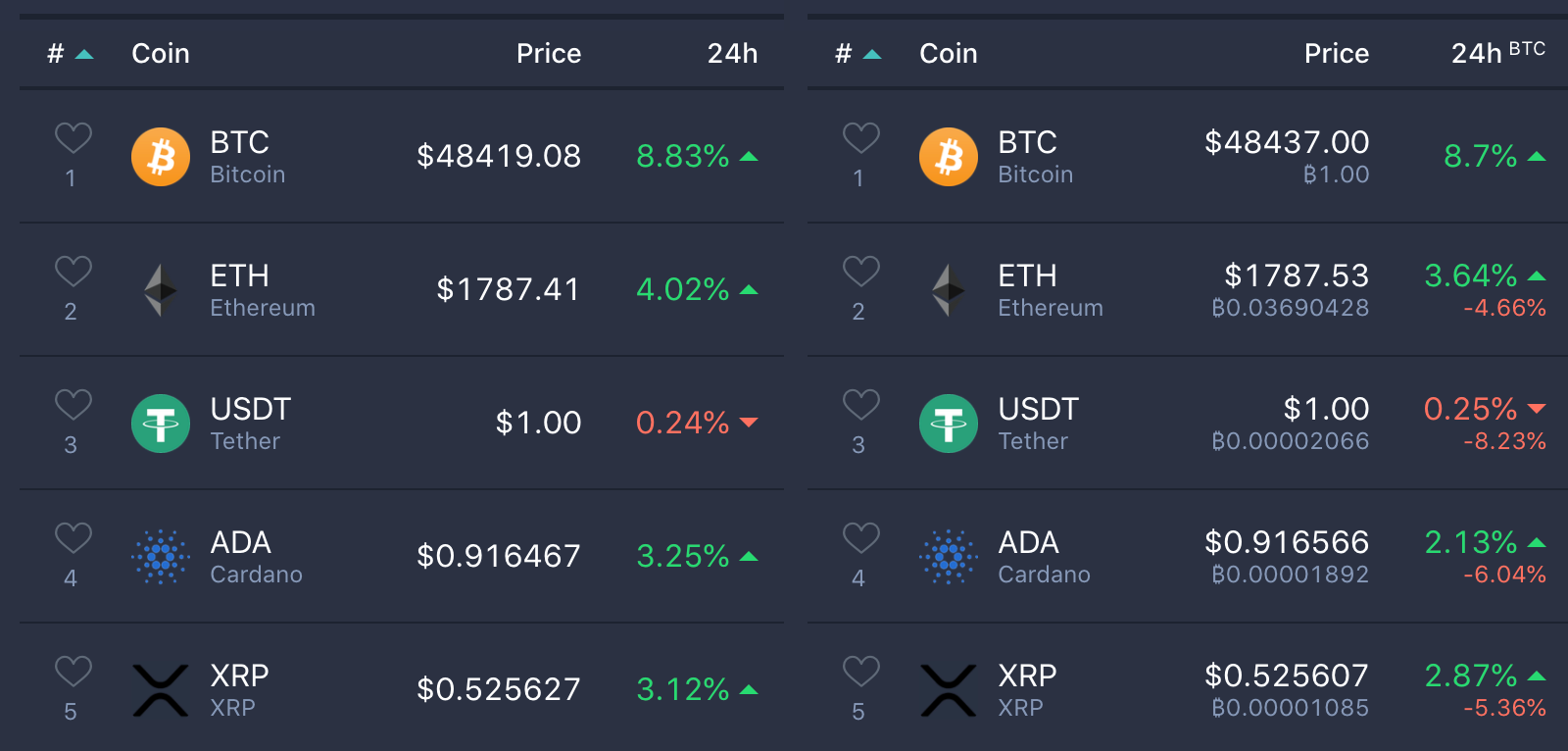The image size is (1568, 751).
Task: Click the Cardano logo in the right table
Action: point(949,557)
